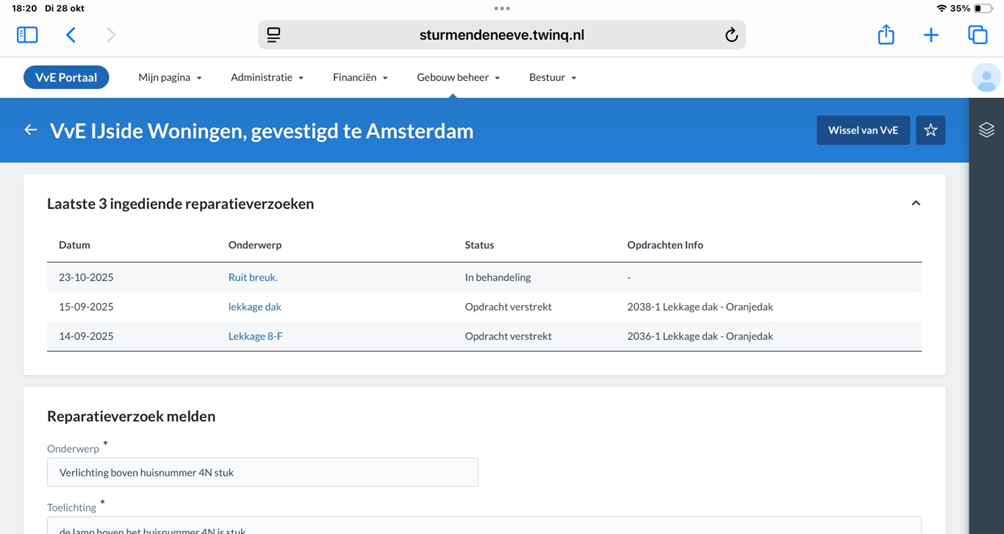The height and width of the screenshot is (534, 1004).
Task: Open a new tab with plus icon
Action: click(931, 35)
